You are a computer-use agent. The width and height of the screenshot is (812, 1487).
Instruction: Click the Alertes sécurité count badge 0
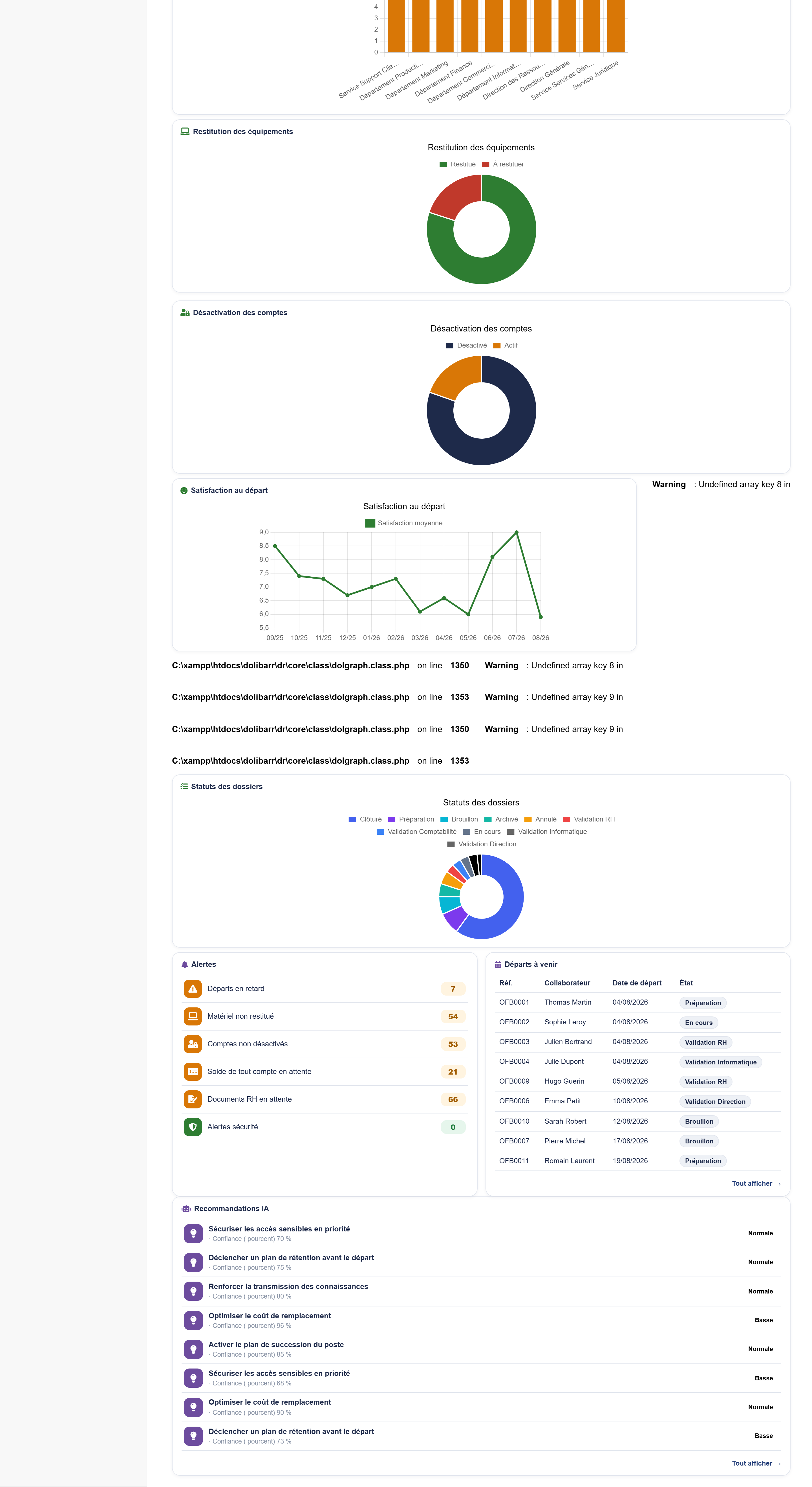[x=453, y=1127]
